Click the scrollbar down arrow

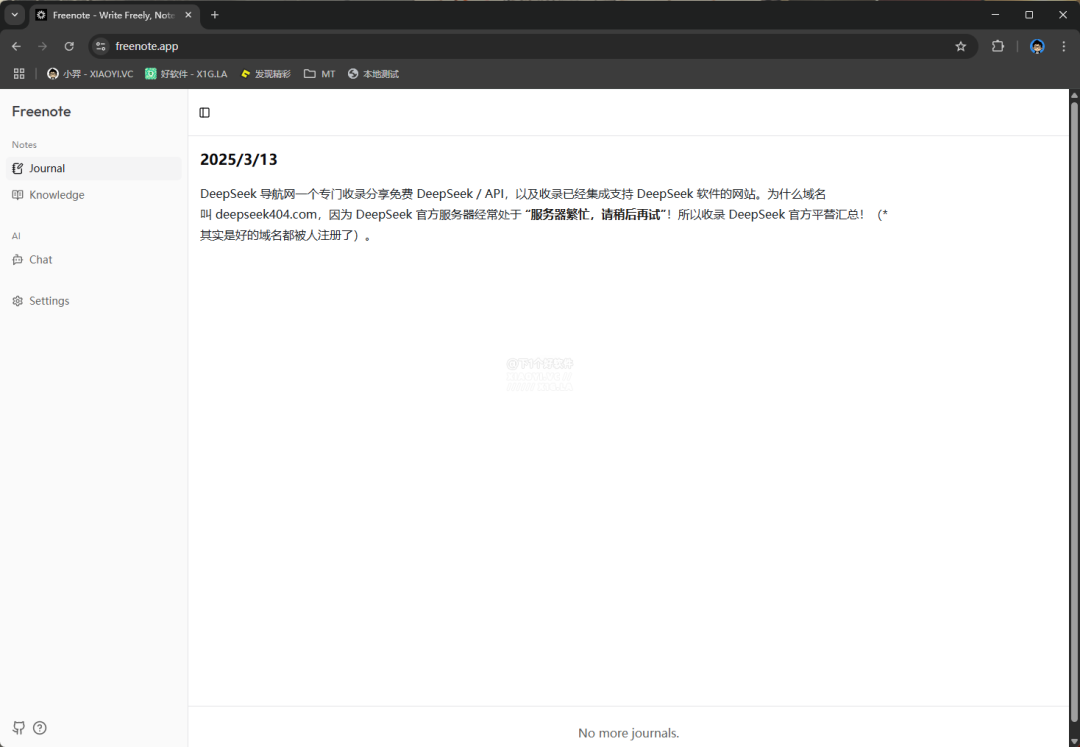point(1074,741)
